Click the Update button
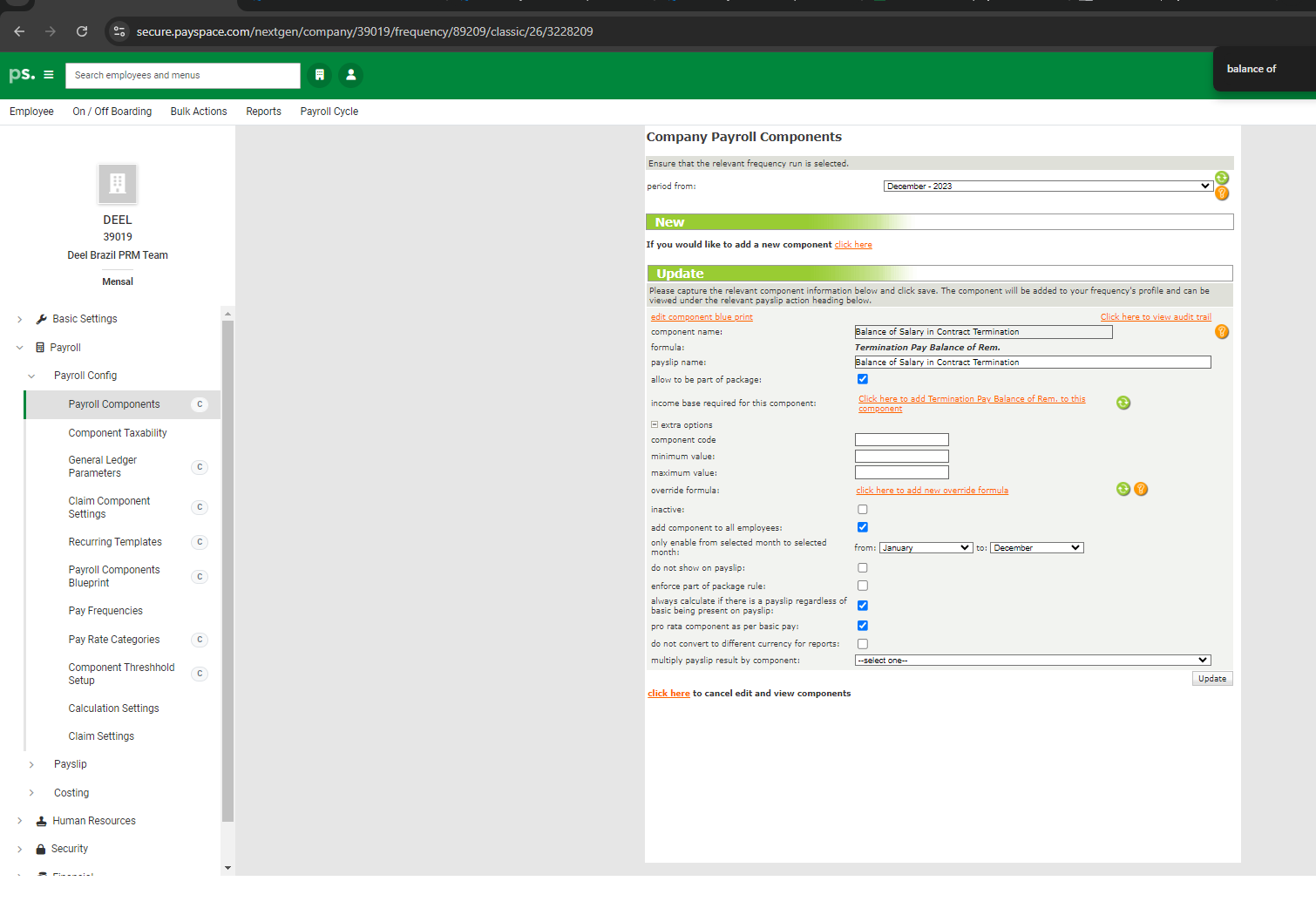The image size is (1316, 915). (1211, 679)
